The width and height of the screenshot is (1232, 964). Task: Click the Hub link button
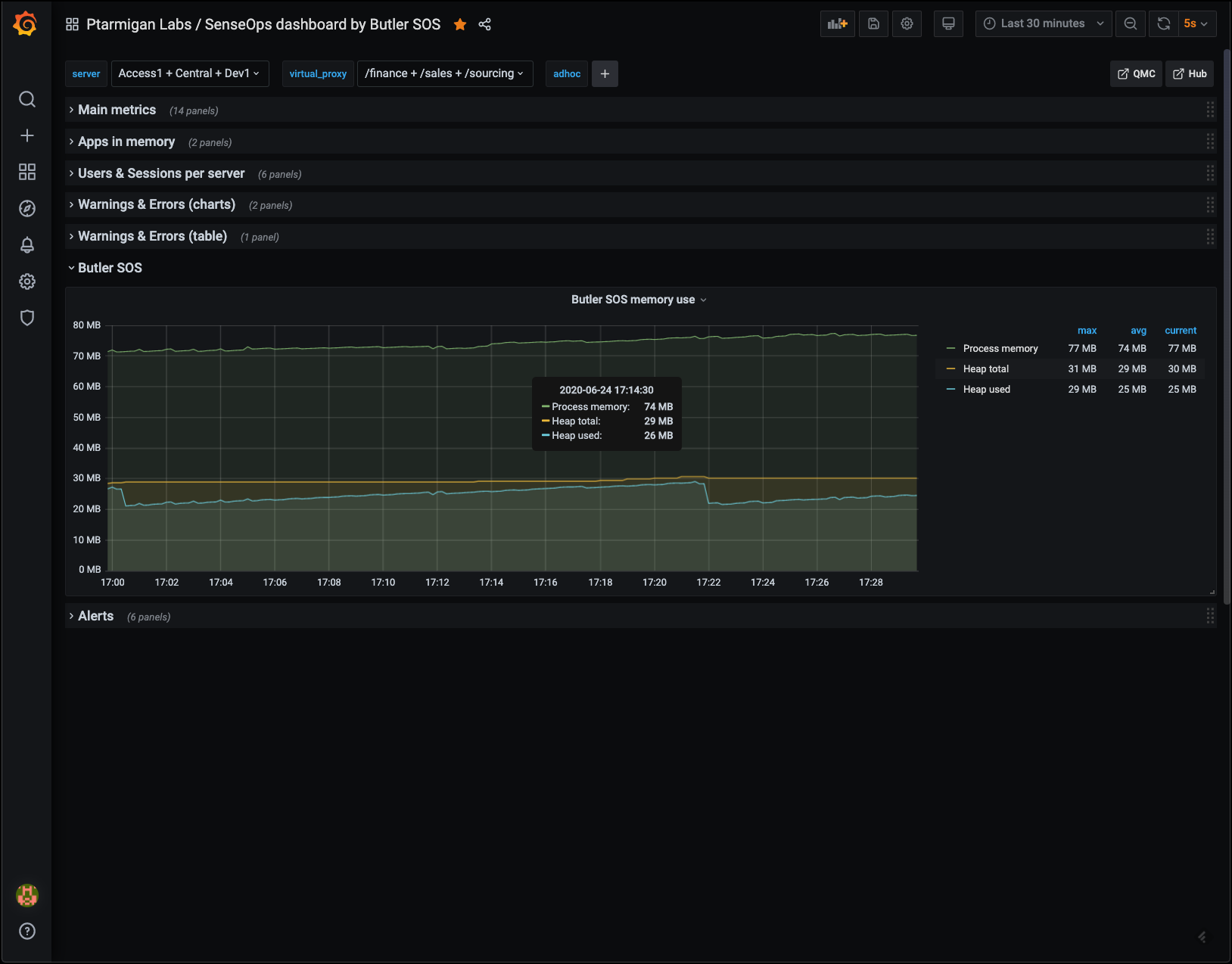1189,73
